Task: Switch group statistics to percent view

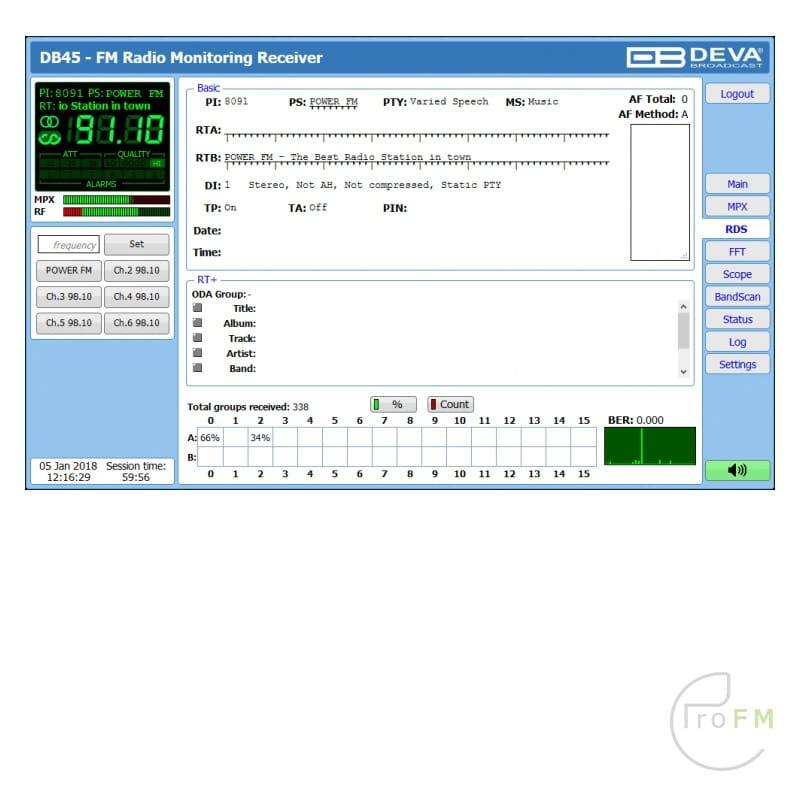Action: (393, 404)
